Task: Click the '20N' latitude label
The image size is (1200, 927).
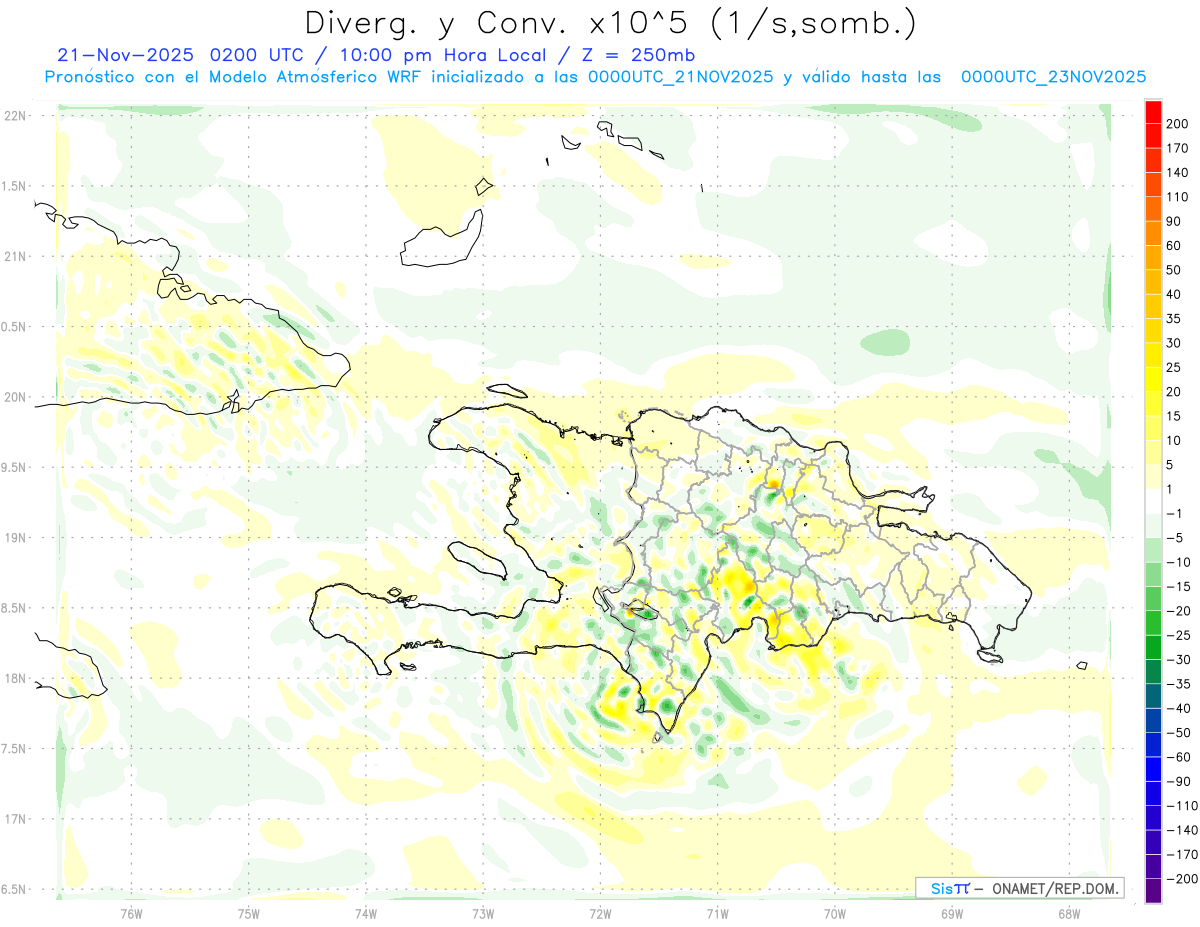Action: tap(16, 397)
